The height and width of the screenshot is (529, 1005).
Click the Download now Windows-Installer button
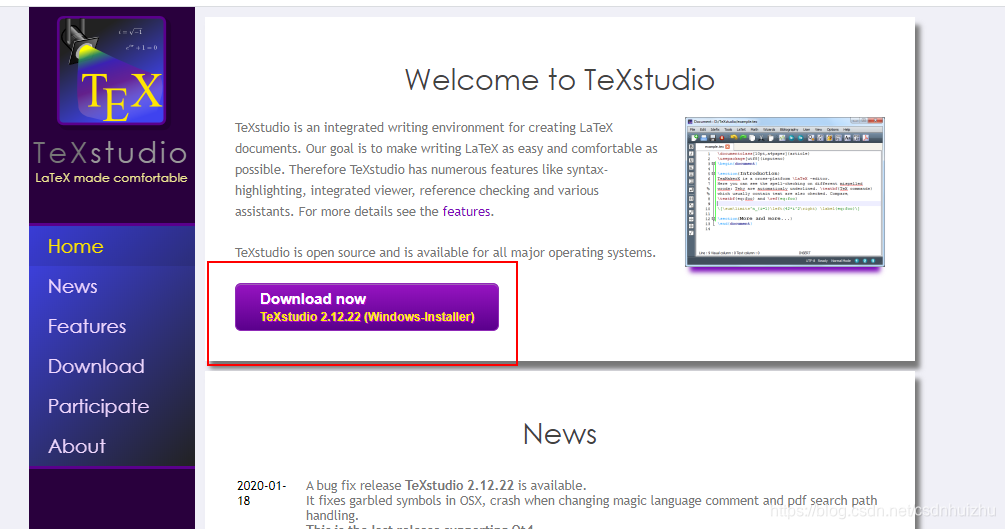pyautogui.click(x=367, y=307)
